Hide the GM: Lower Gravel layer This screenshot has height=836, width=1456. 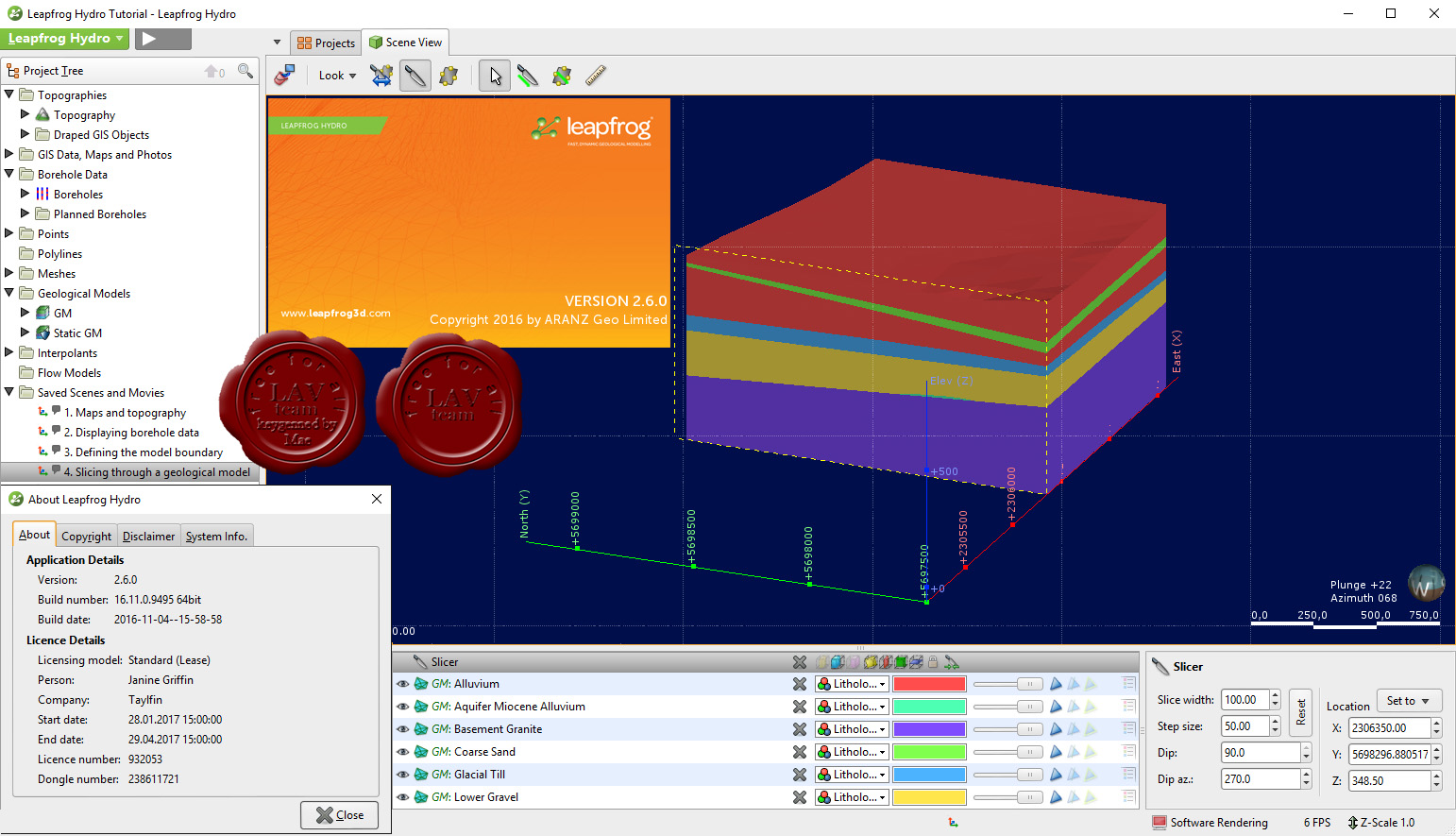click(403, 797)
